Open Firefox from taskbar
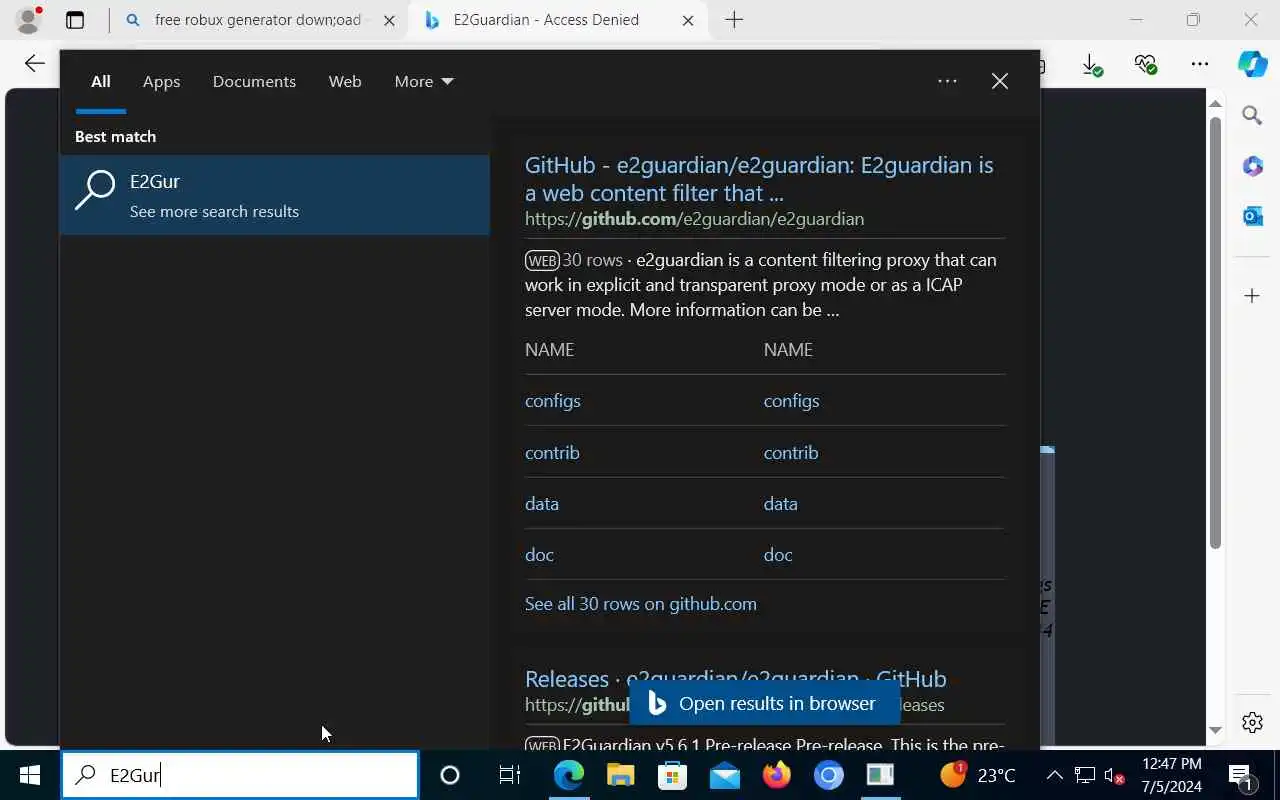 click(x=776, y=775)
